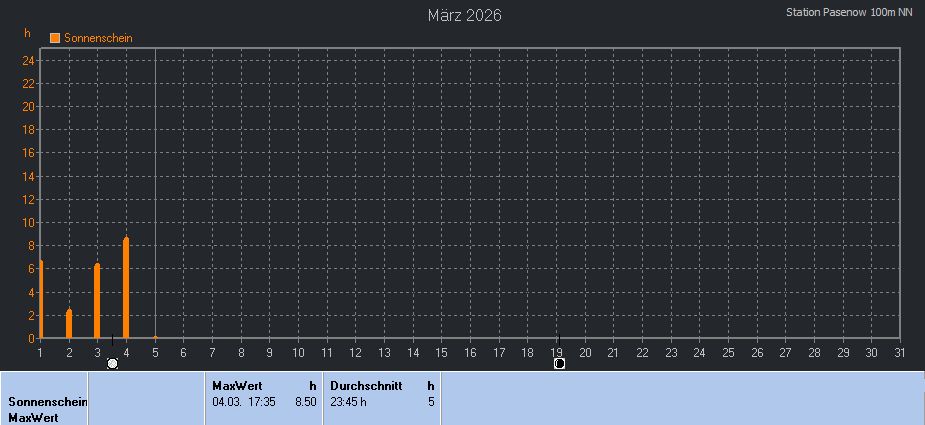
Task: Click day 15 on the x-axis
Action: click(442, 352)
